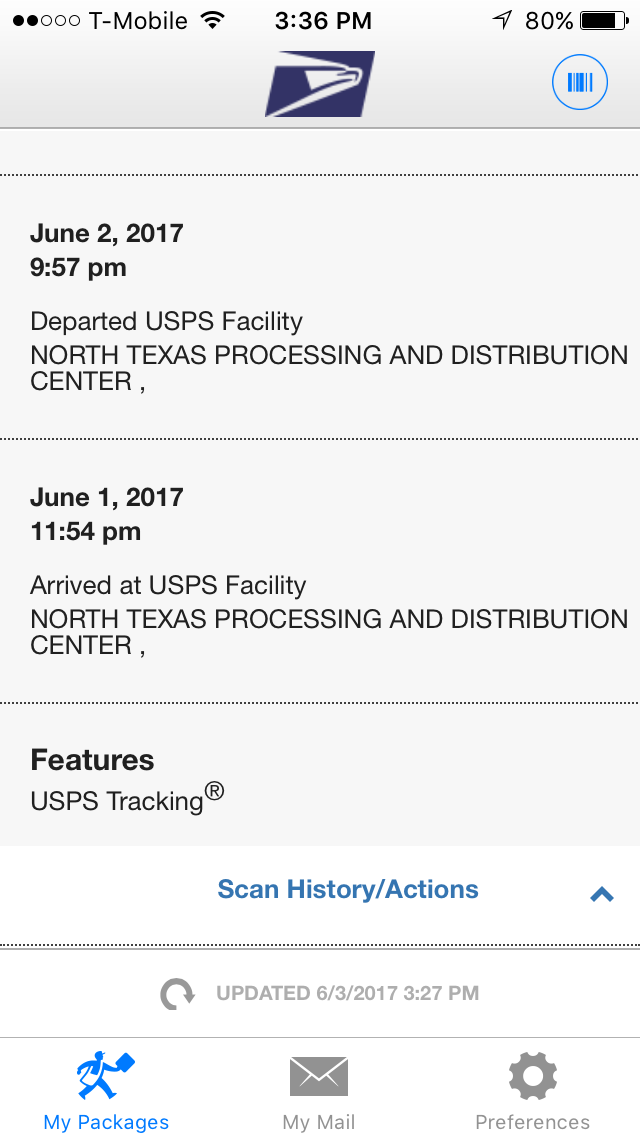This screenshot has height=1136, width=640.
Task: Select the My Packages tab label
Action: coord(106,1122)
